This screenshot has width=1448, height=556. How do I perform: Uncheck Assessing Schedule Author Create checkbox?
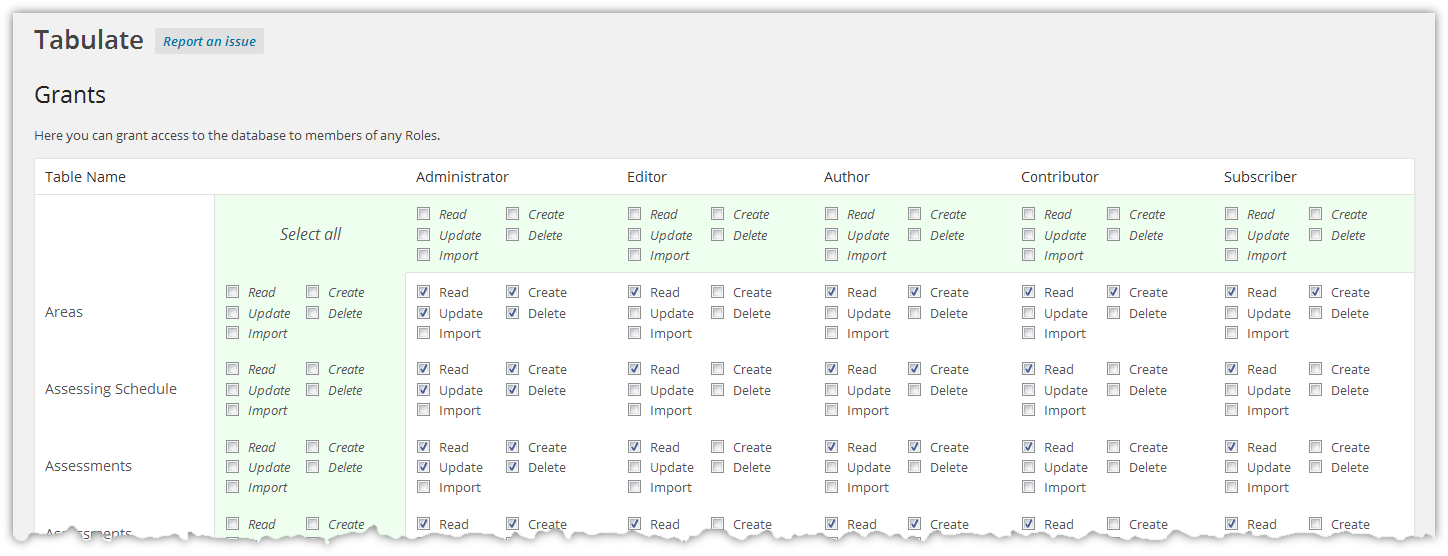[x=915, y=369]
